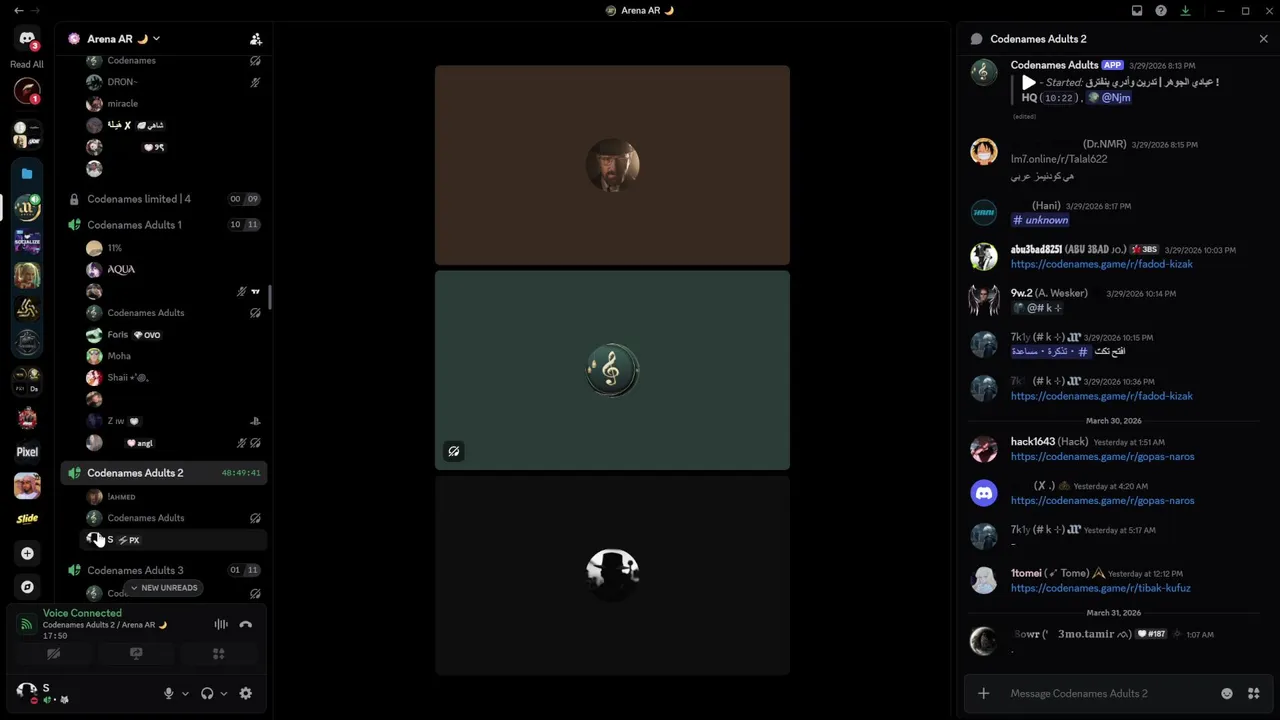Open the Pixel server icon

coord(27,452)
